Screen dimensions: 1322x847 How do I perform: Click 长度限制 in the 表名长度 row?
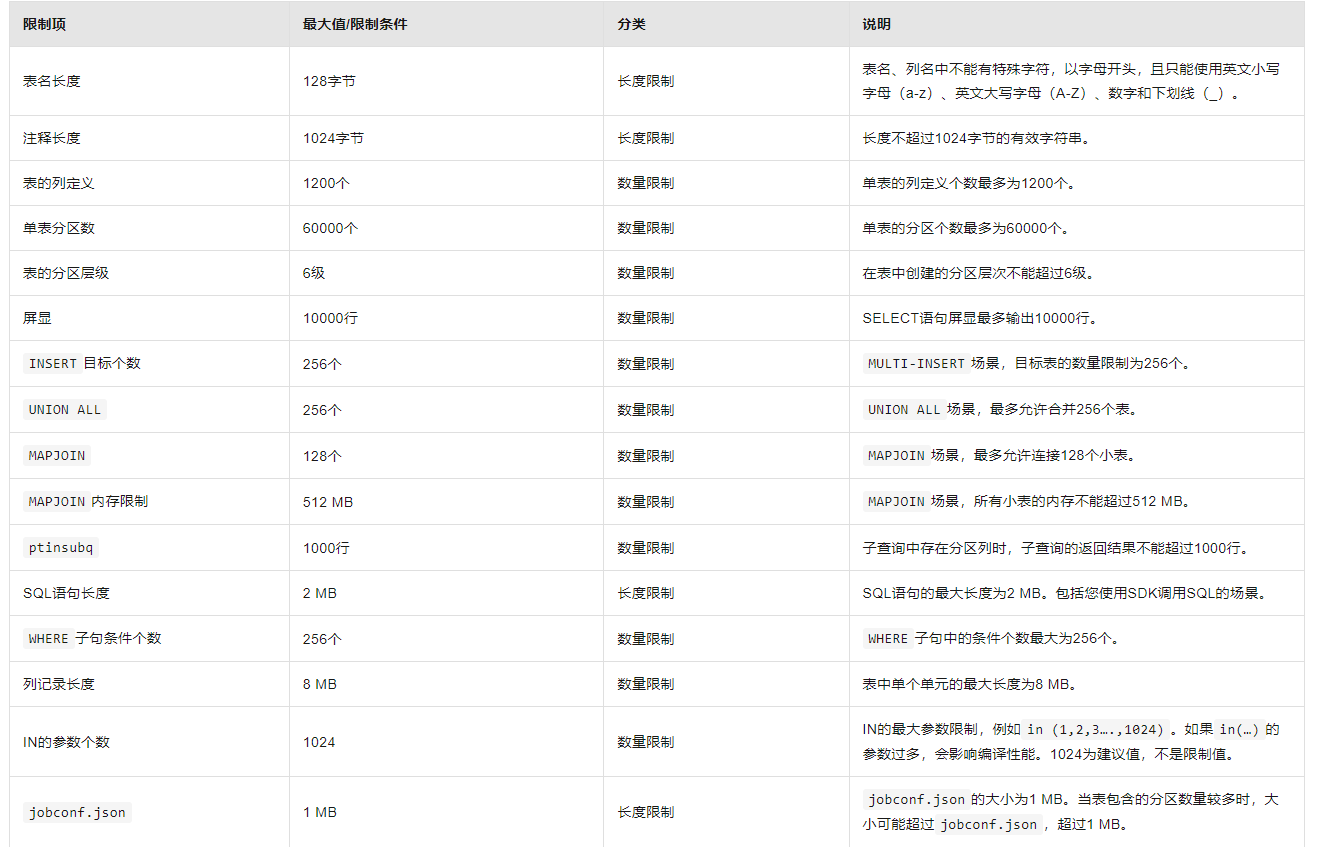(x=646, y=81)
